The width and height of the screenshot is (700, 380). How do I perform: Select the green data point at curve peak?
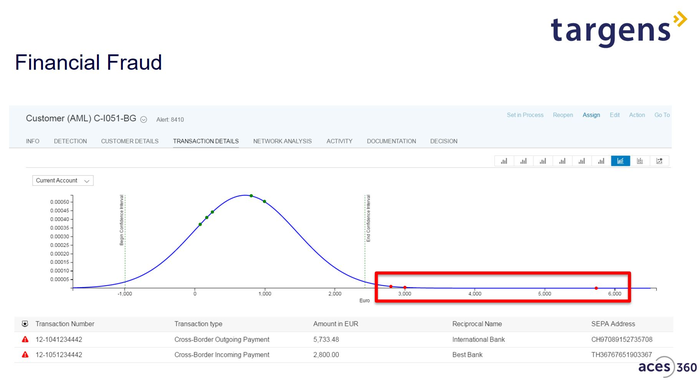click(x=251, y=196)
